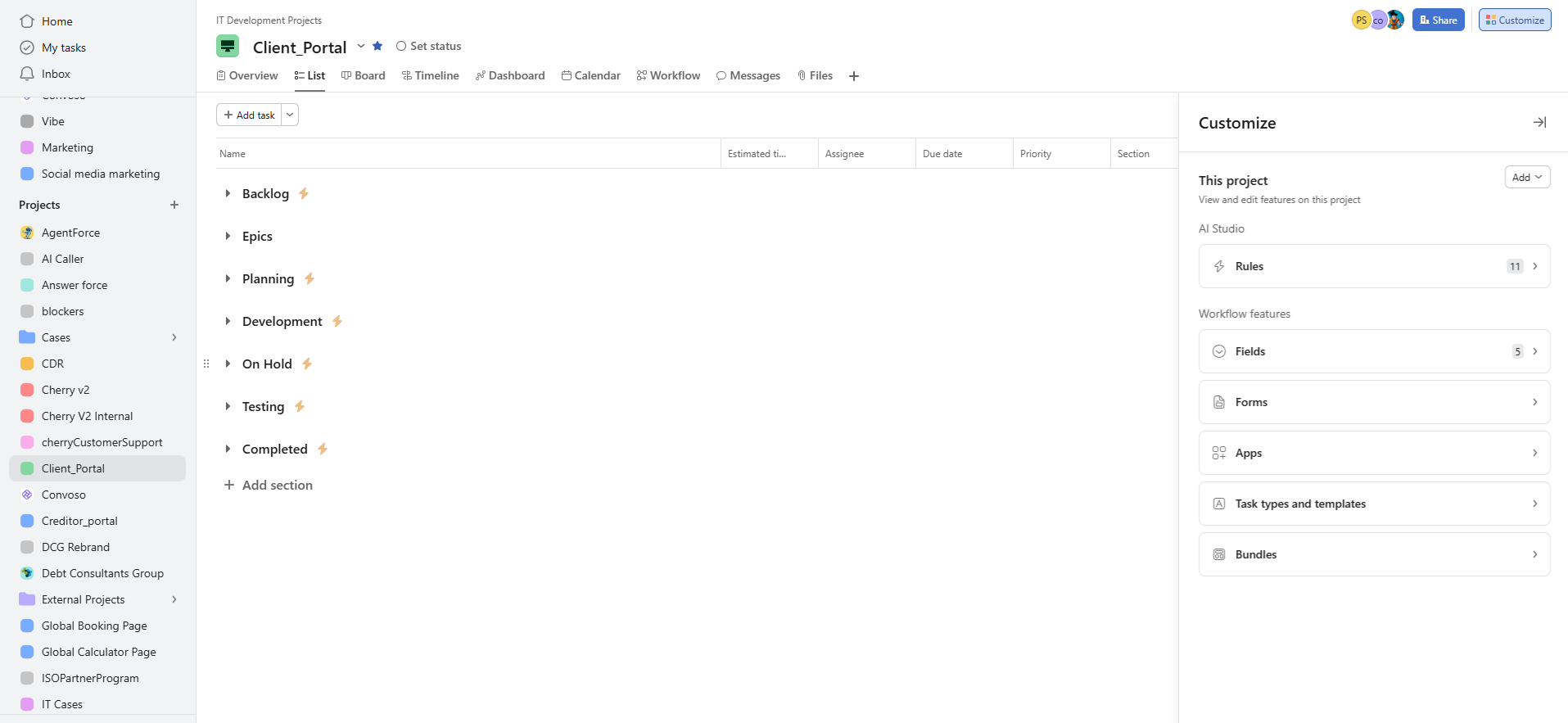This screenshot has height=723, width=1568.
Task: Create new project with Projects plus icon
Action: pos(174,205)
